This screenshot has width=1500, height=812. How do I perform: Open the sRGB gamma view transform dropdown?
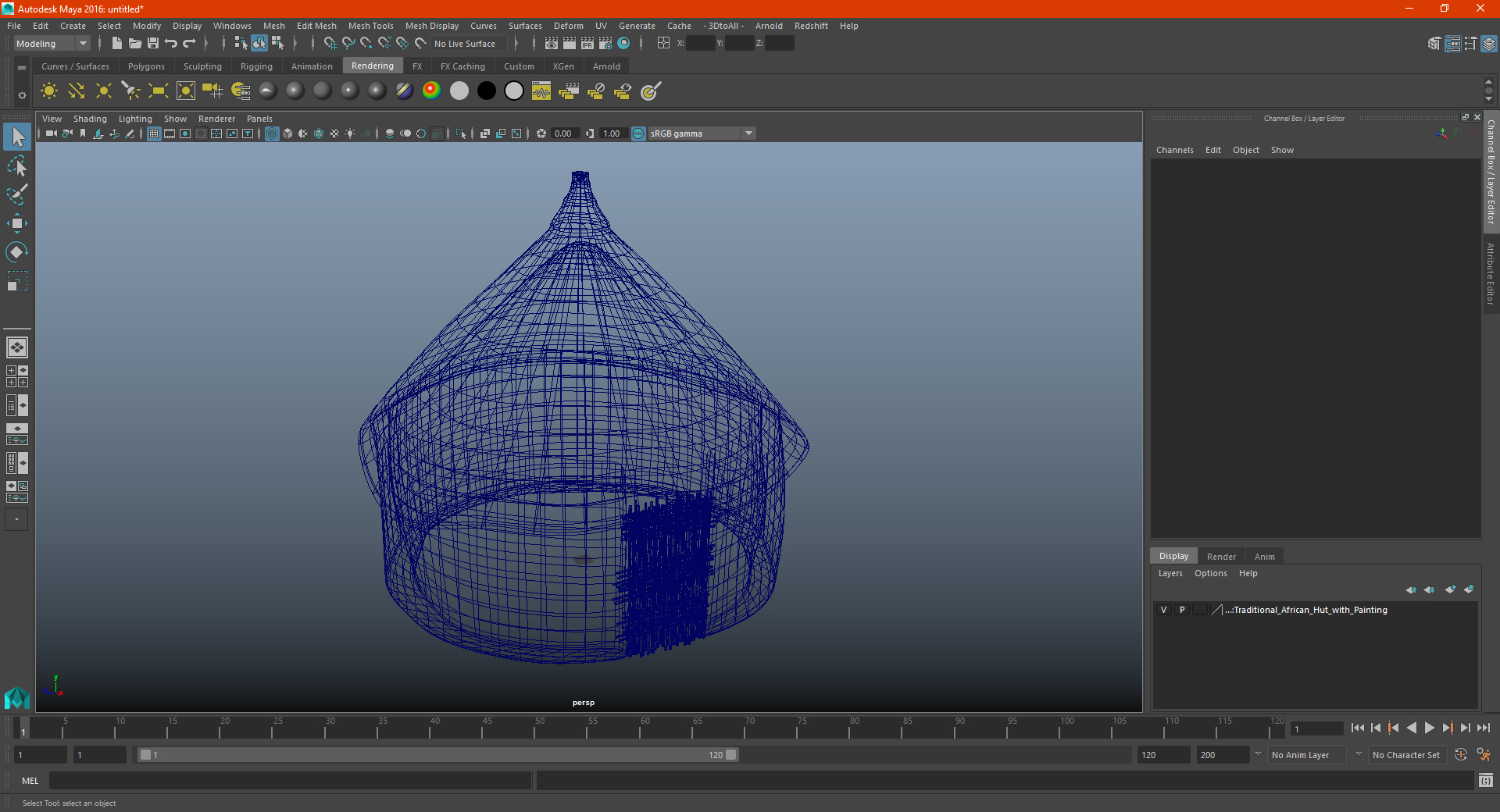[702, 134]
